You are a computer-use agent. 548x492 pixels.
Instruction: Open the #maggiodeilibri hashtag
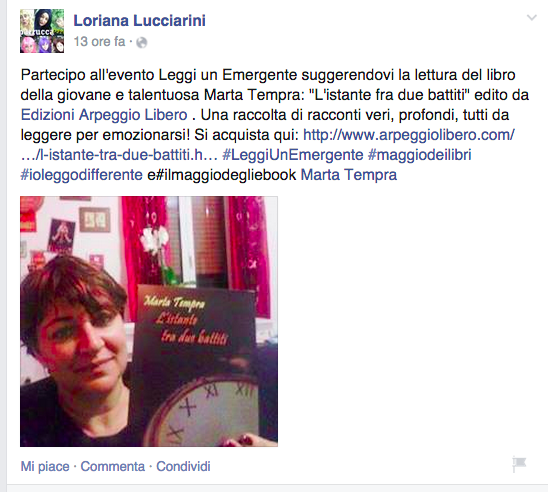tap(420, 155)
